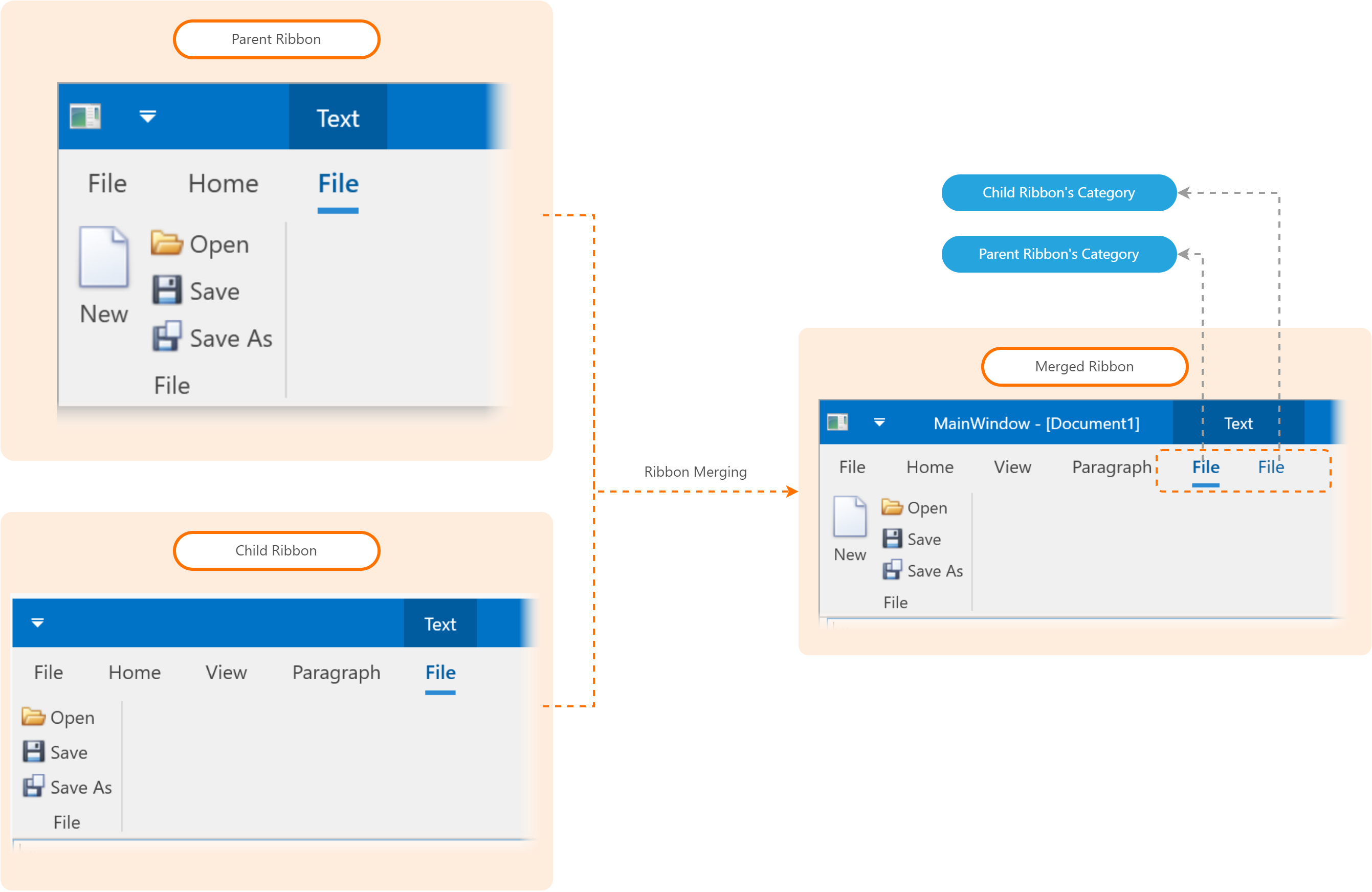Screen dimensions: 1372x892
Task: Click the Save floppy icon in Parent Ribbon
Action: (167, 290)
